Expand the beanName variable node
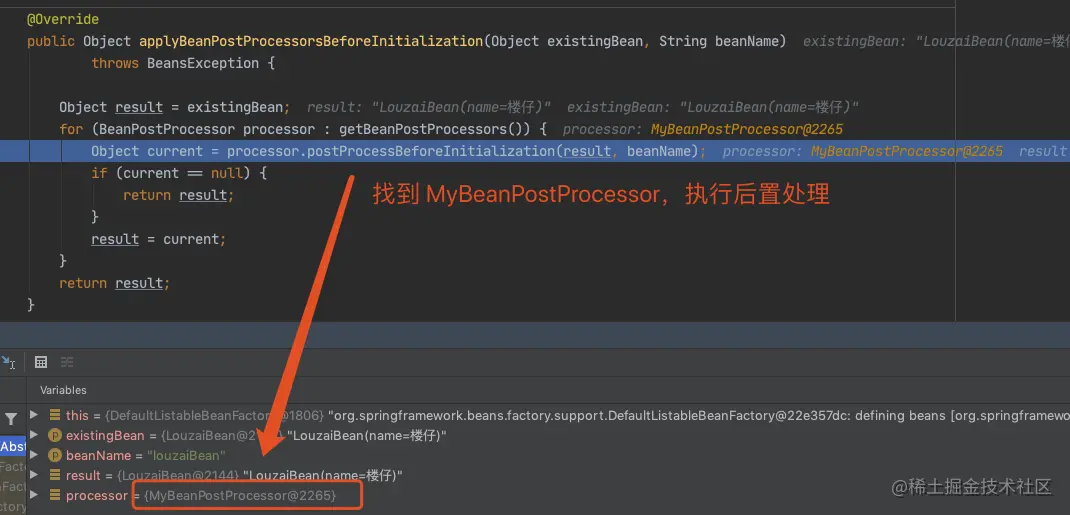 tap(34, 455)
